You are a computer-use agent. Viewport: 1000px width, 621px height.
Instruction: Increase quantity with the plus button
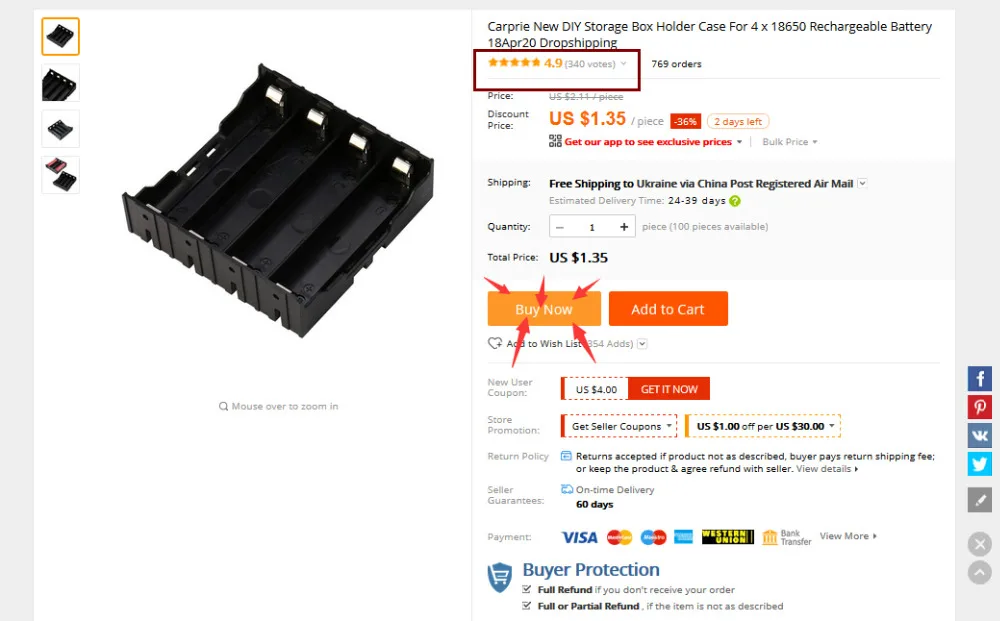click(624, 227)
